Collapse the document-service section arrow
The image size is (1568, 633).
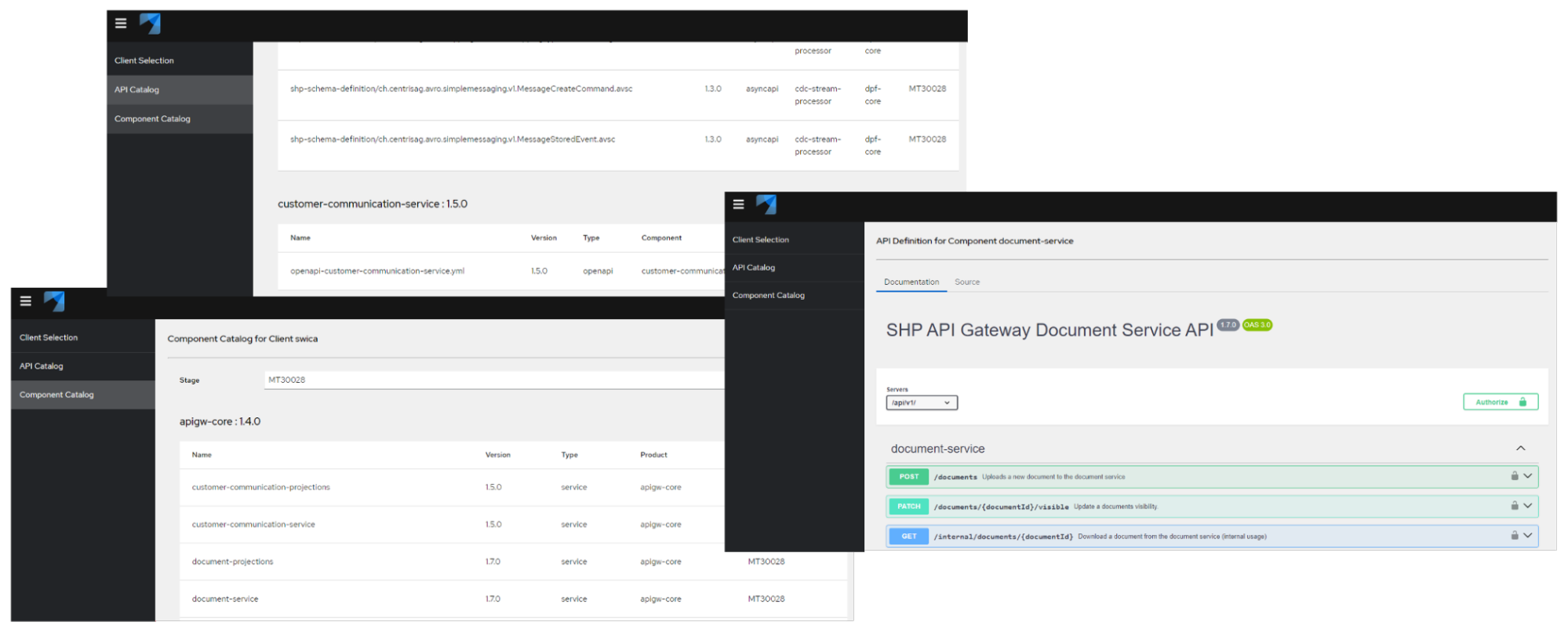(x=1520, y=449)
